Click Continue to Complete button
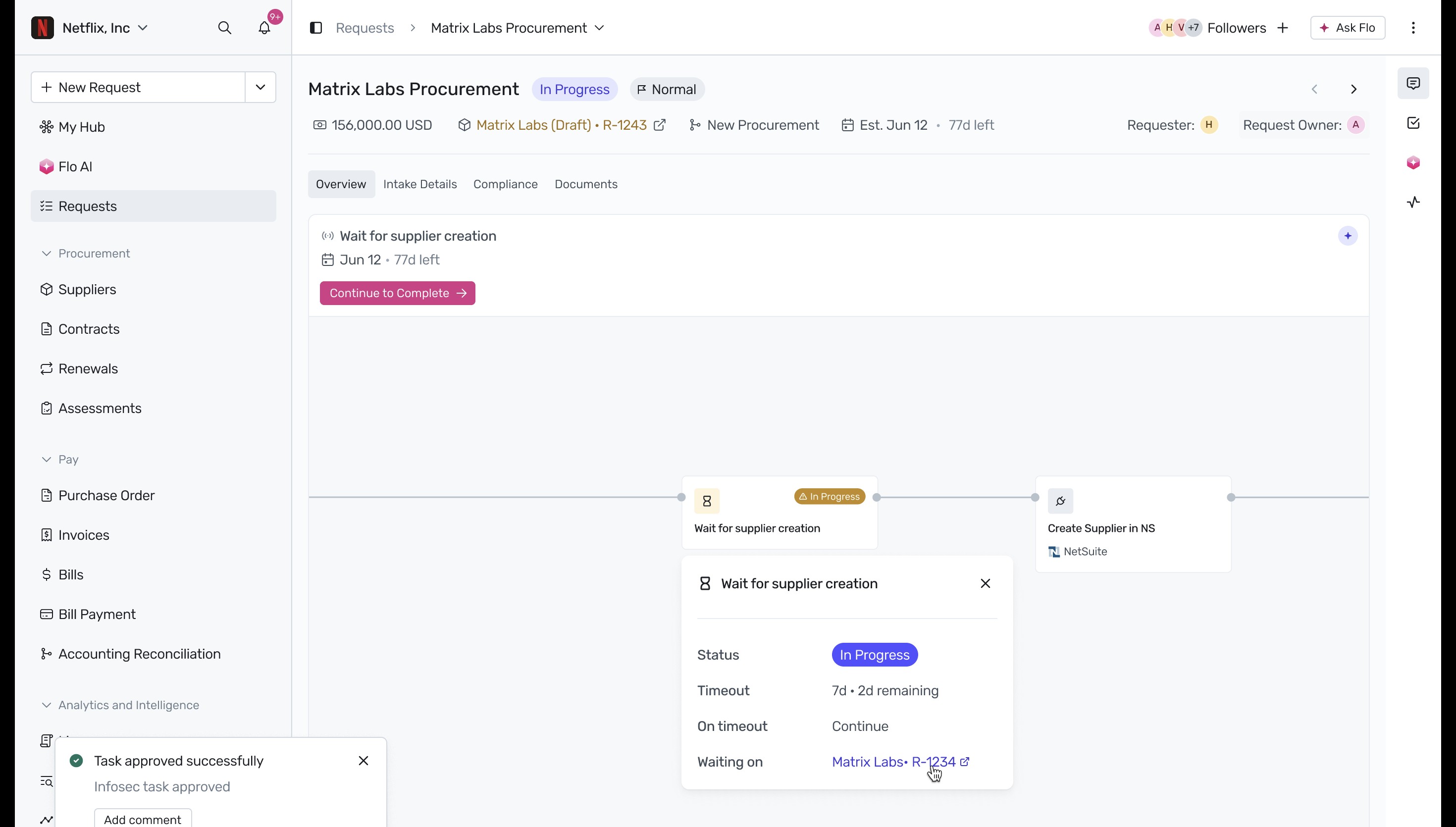The height and width of the screenshot is (827, 1456). (x=398, y=293)
